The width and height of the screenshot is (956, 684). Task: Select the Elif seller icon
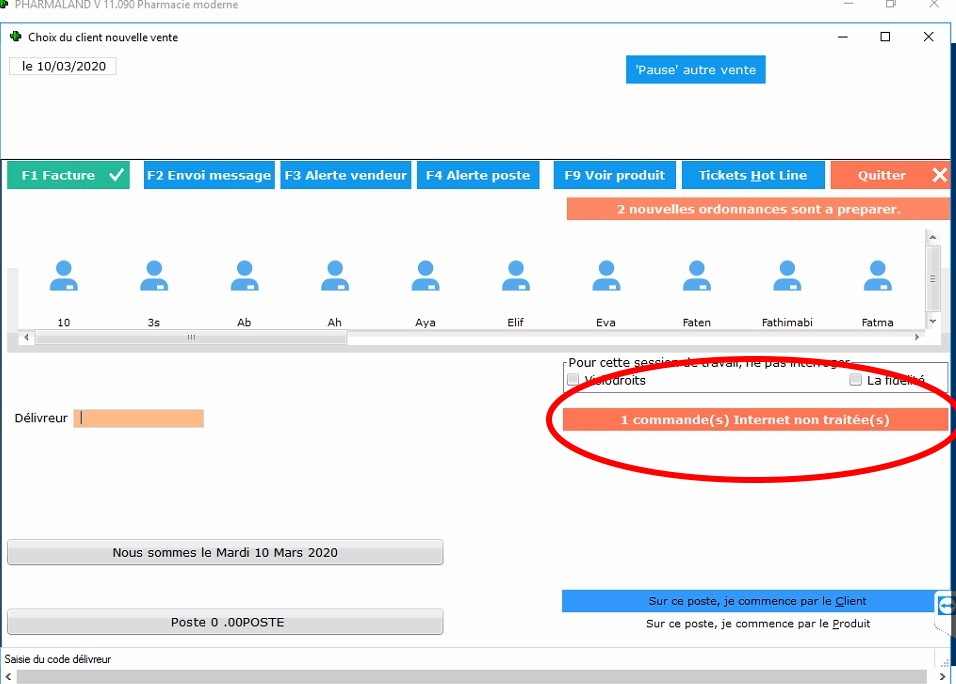point(515,277)
